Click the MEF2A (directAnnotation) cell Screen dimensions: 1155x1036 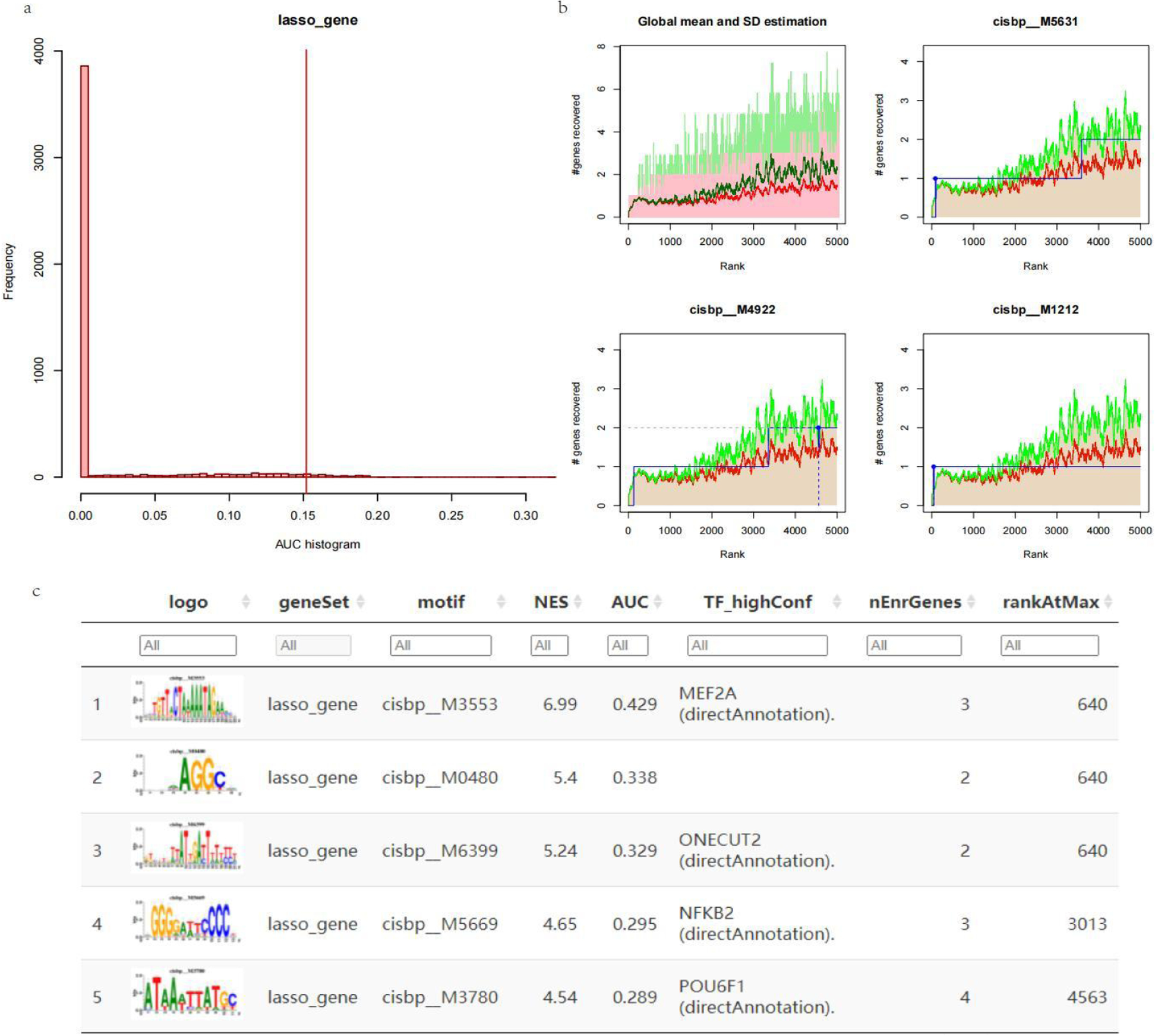pos(757,704)
